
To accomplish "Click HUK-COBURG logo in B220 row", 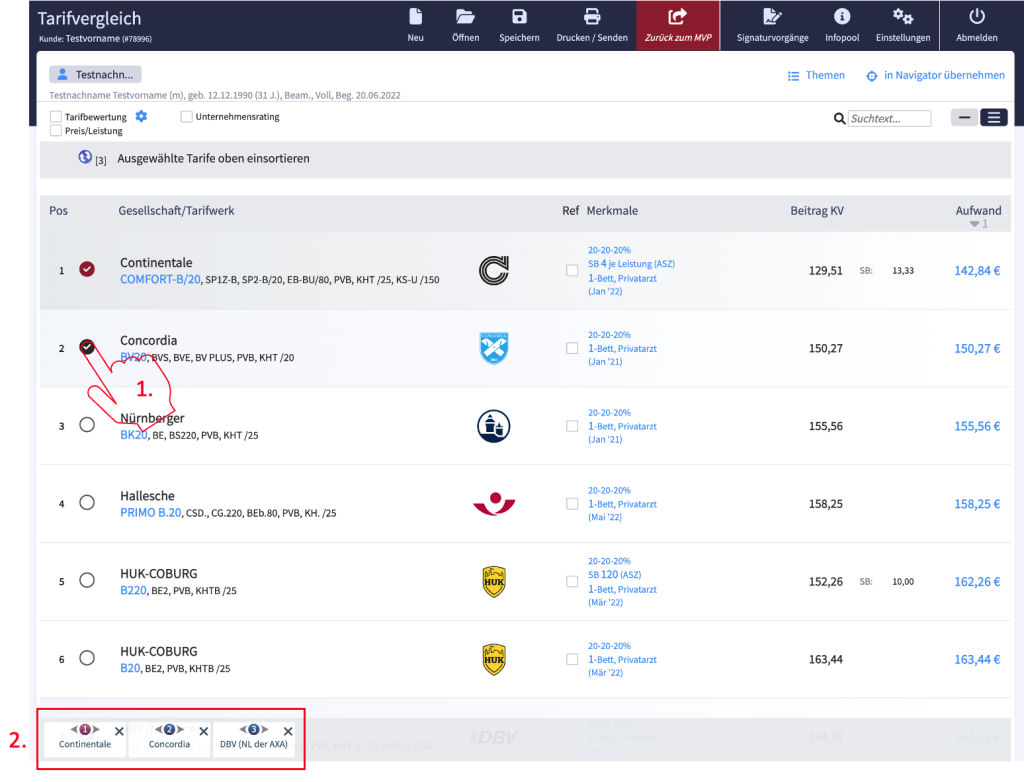I will pyautogui.click(x=494, y=581).
